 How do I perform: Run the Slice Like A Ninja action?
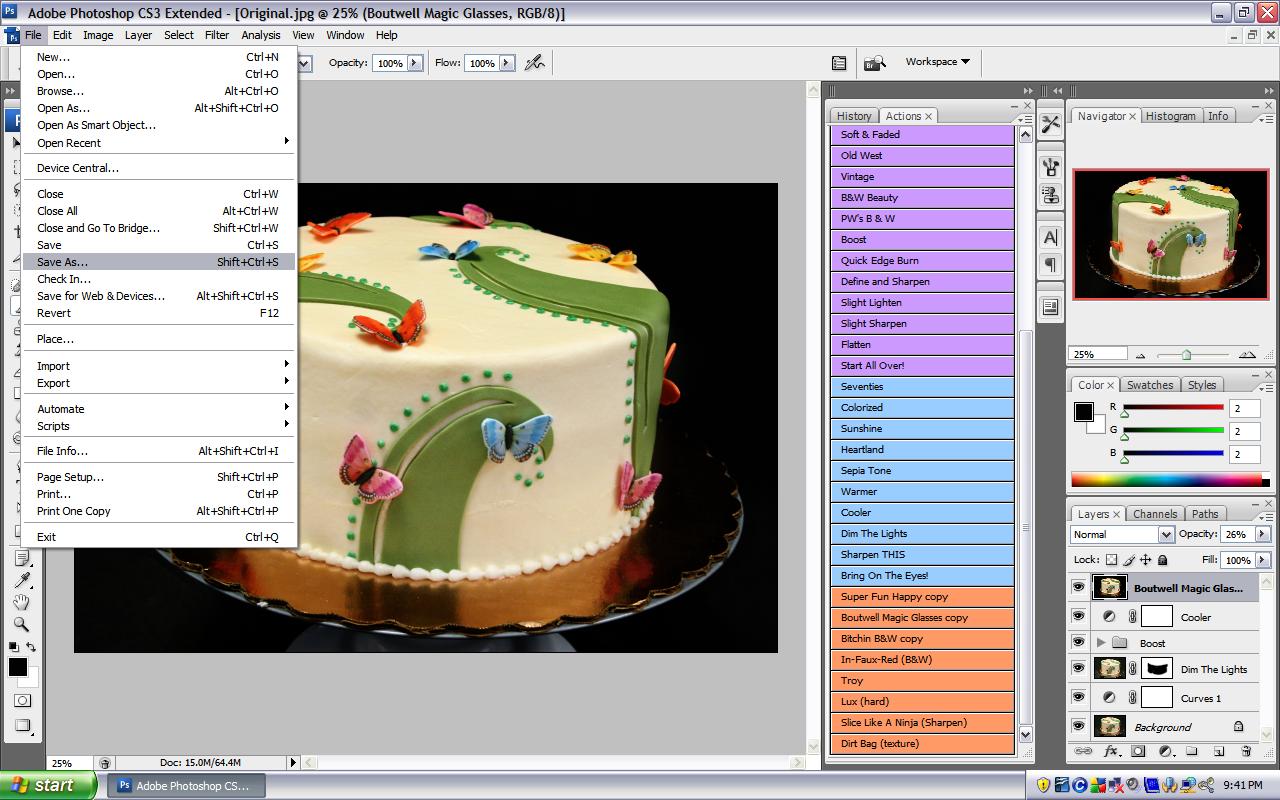(x=922, y=723)
